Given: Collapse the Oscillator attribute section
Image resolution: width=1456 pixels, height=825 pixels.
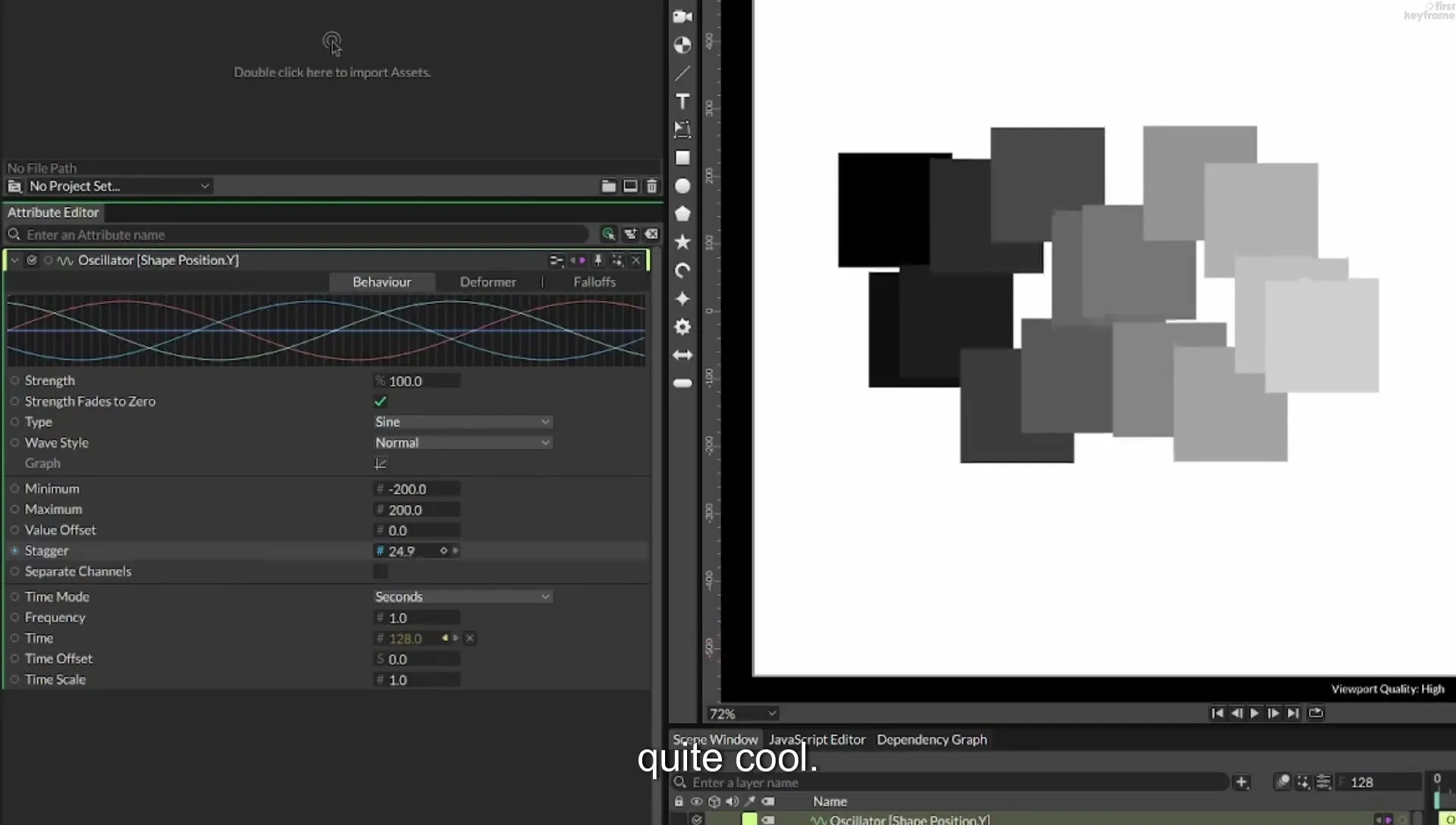Looking at the screenshot, I should [14, 260].
